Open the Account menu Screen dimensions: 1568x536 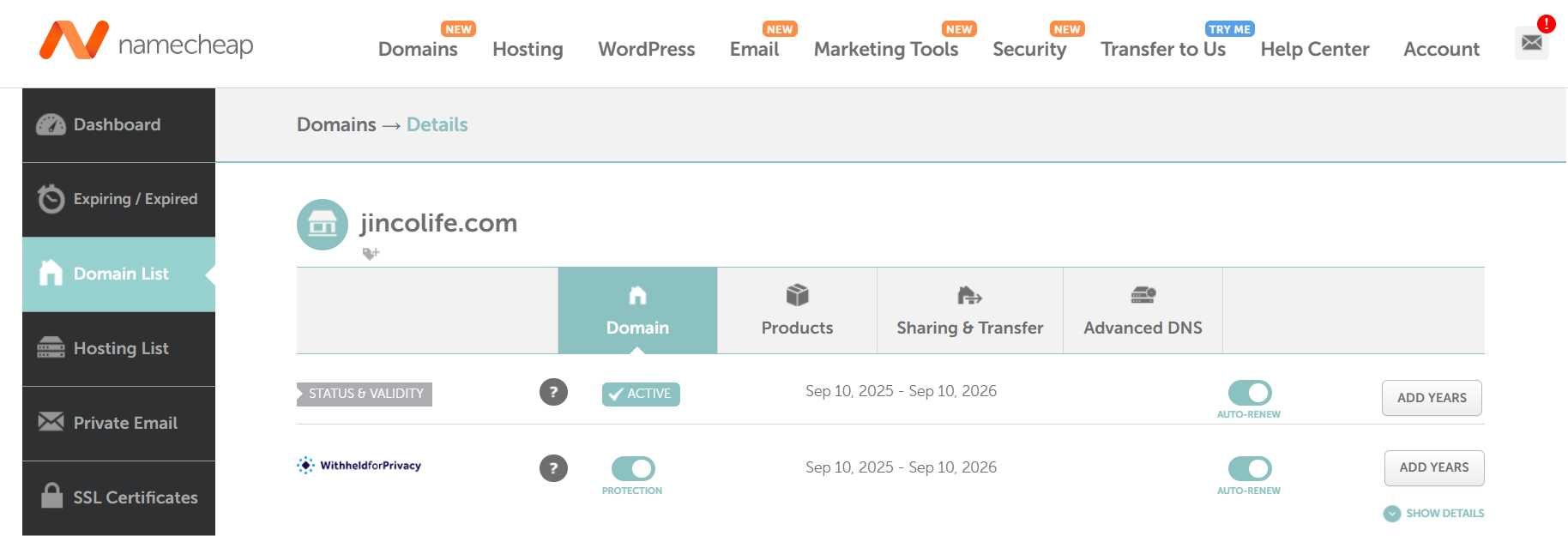click(x=1441, y=49)
